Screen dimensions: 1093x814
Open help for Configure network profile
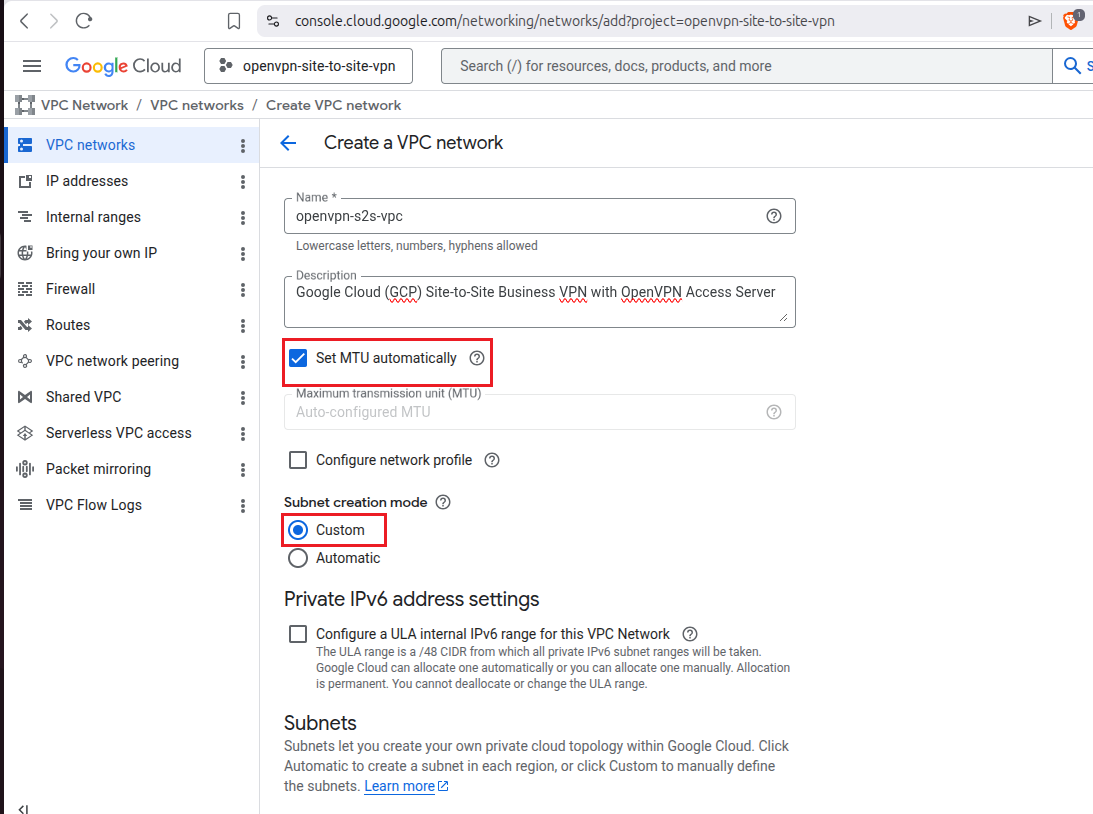(492, 461)
